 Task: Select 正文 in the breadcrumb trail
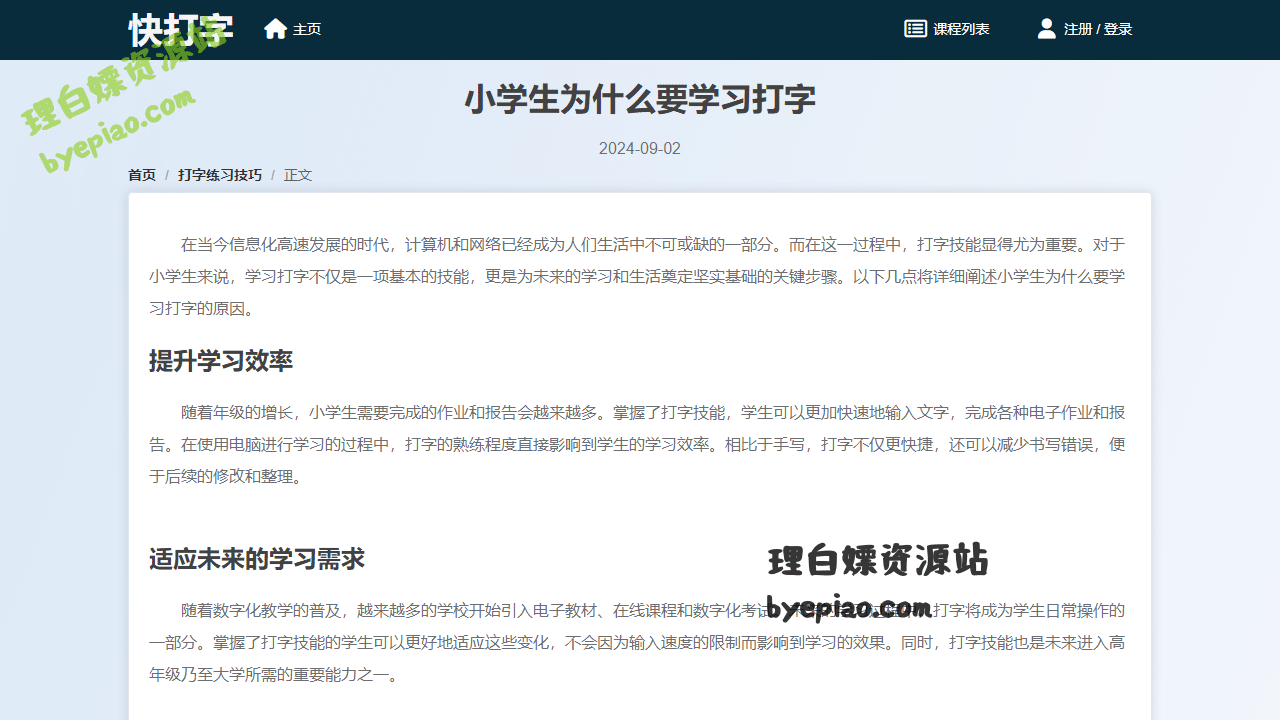[297, 174]
